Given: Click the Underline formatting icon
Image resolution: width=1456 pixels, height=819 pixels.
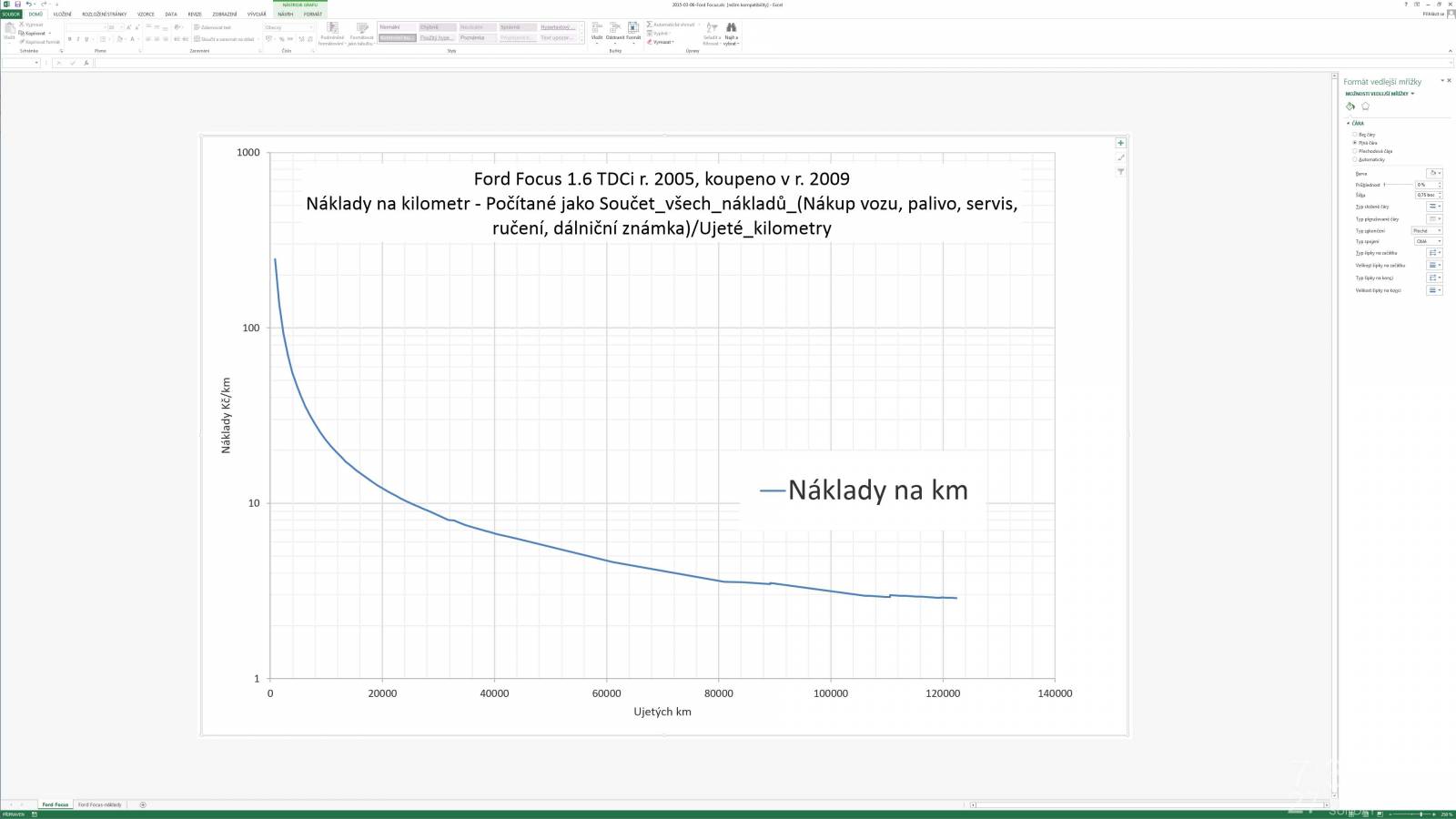Looking at the screenshot, I should tap(86, 39).
